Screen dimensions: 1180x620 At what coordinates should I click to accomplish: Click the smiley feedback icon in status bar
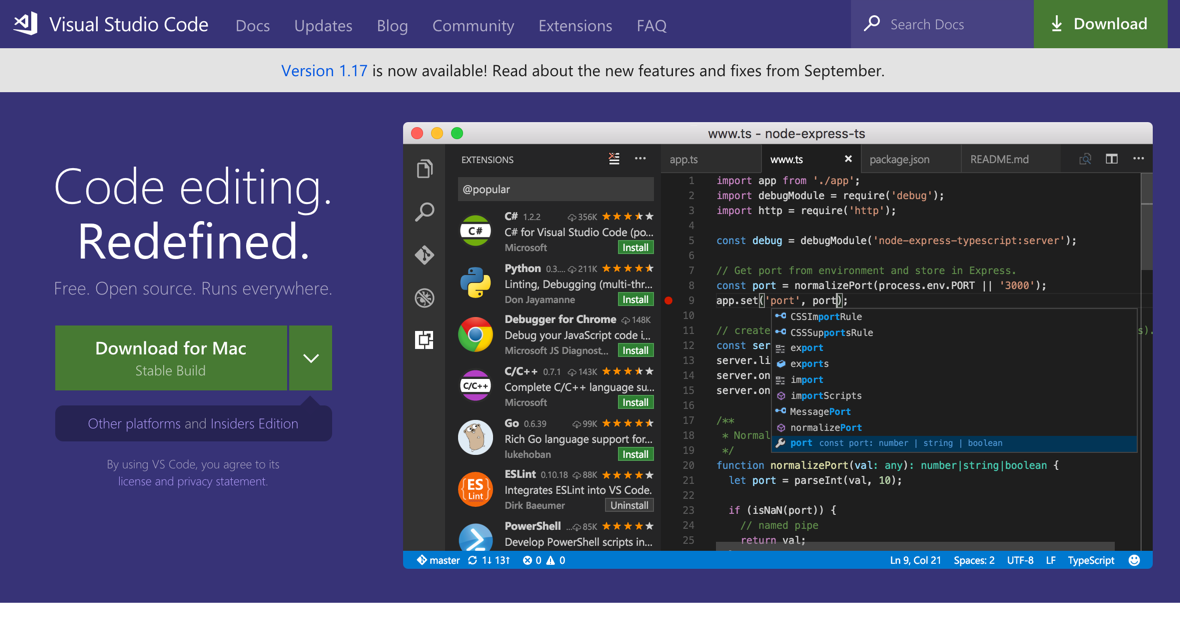pyautogui.click(x=1134, y=561)
